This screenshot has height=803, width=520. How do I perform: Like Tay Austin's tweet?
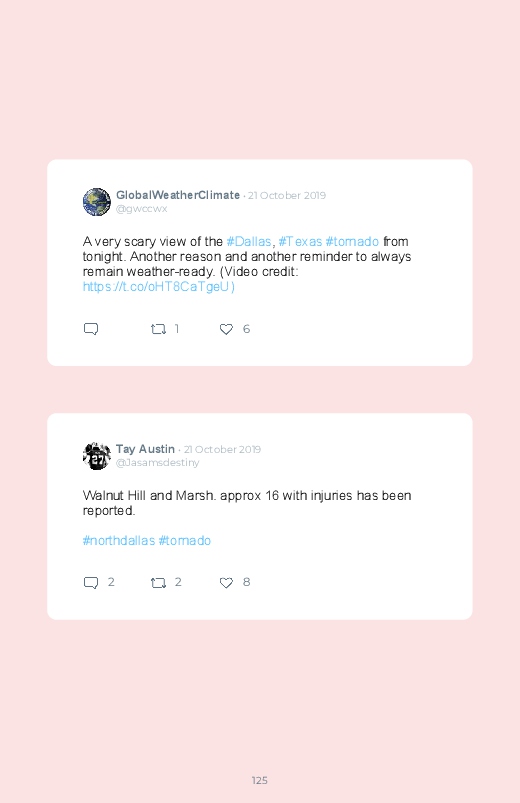[226, 582]
